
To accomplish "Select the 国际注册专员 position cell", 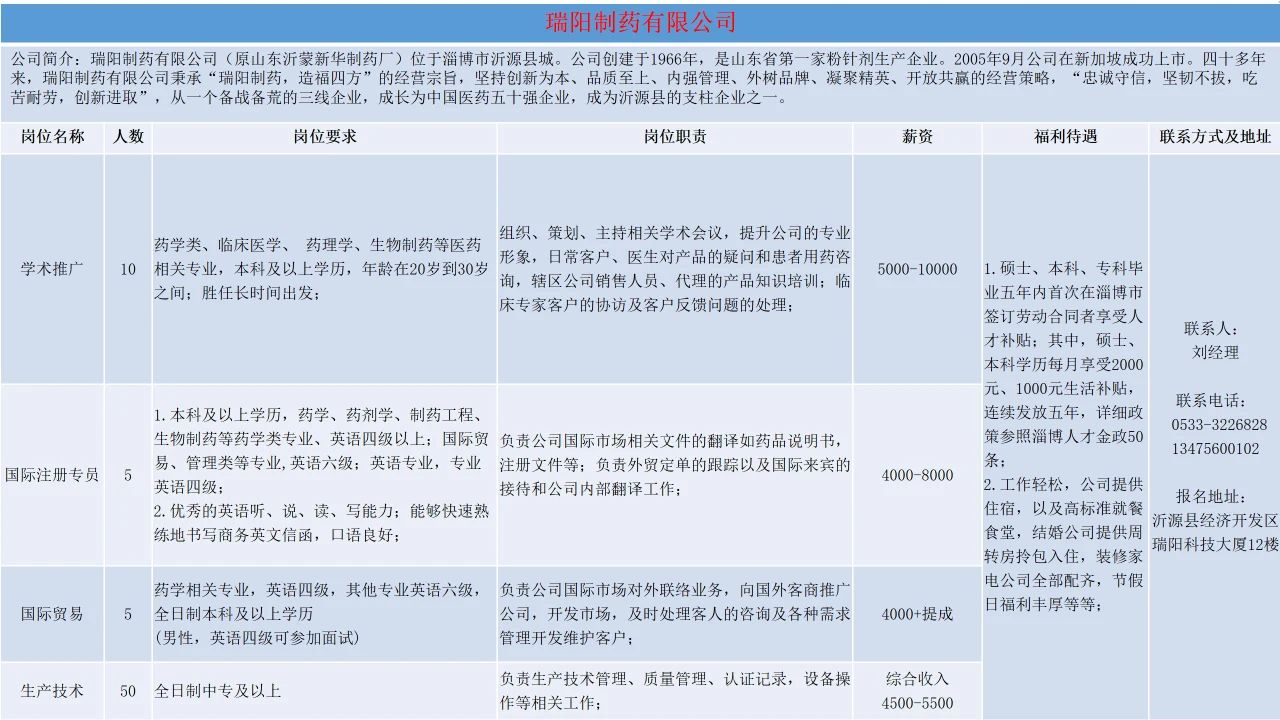I will click(x=52, y=475).
